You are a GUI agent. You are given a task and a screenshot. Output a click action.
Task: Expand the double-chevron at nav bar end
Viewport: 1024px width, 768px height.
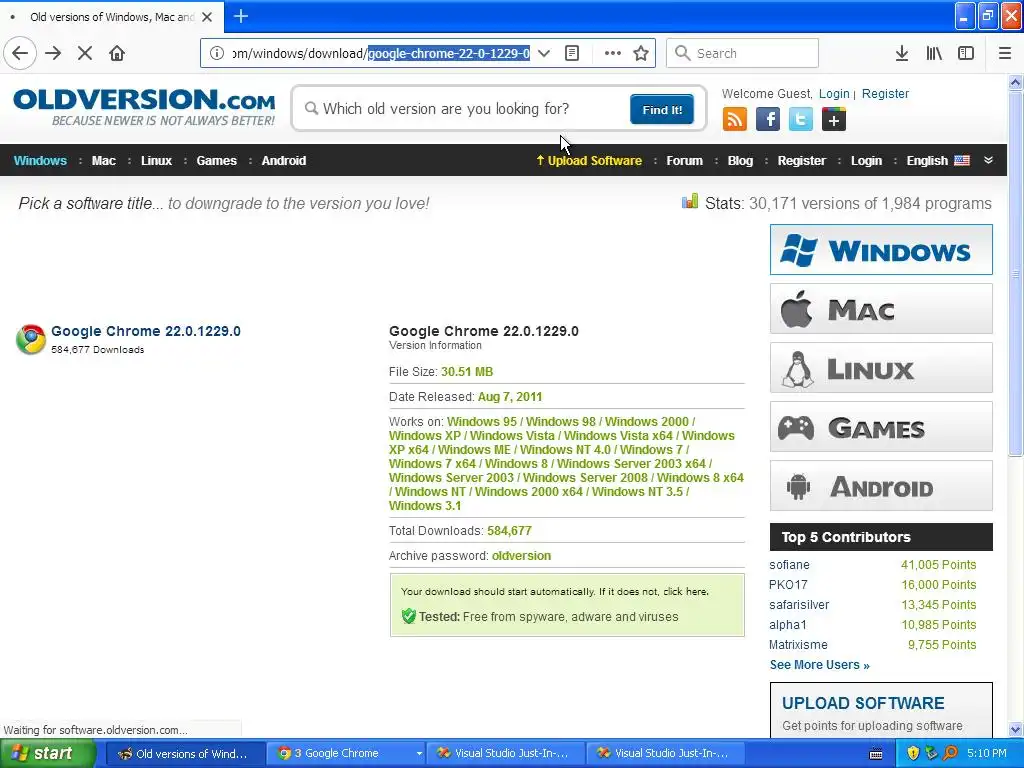point(988,161)
